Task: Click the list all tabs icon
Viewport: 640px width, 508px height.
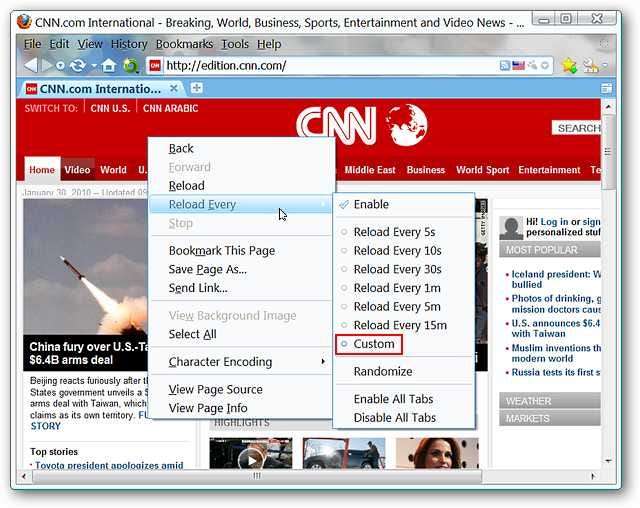Action: coord(606,88)
